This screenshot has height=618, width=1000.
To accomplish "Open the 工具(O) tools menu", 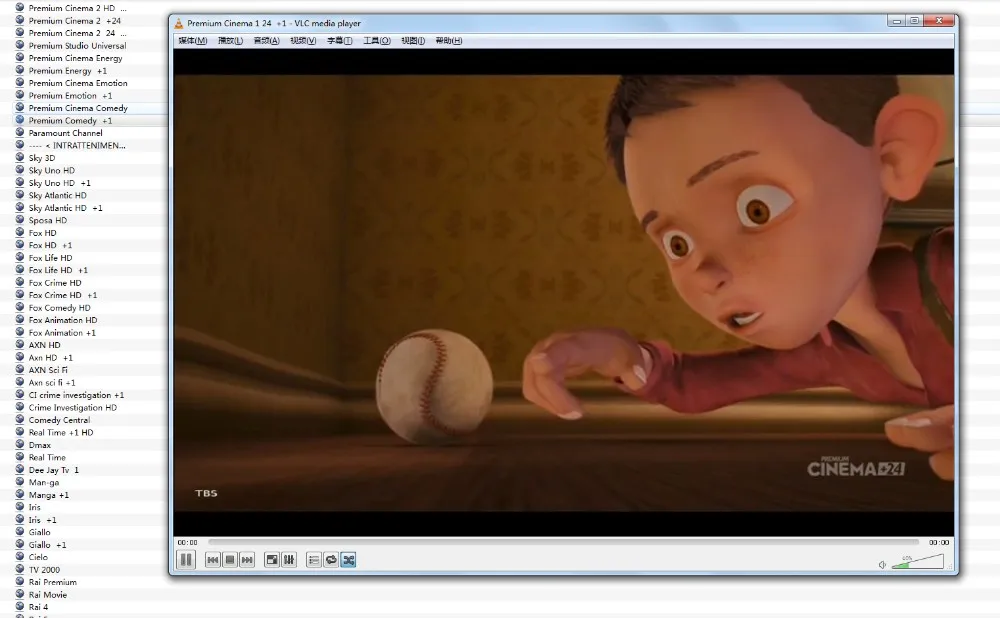I will click(376, 41).
